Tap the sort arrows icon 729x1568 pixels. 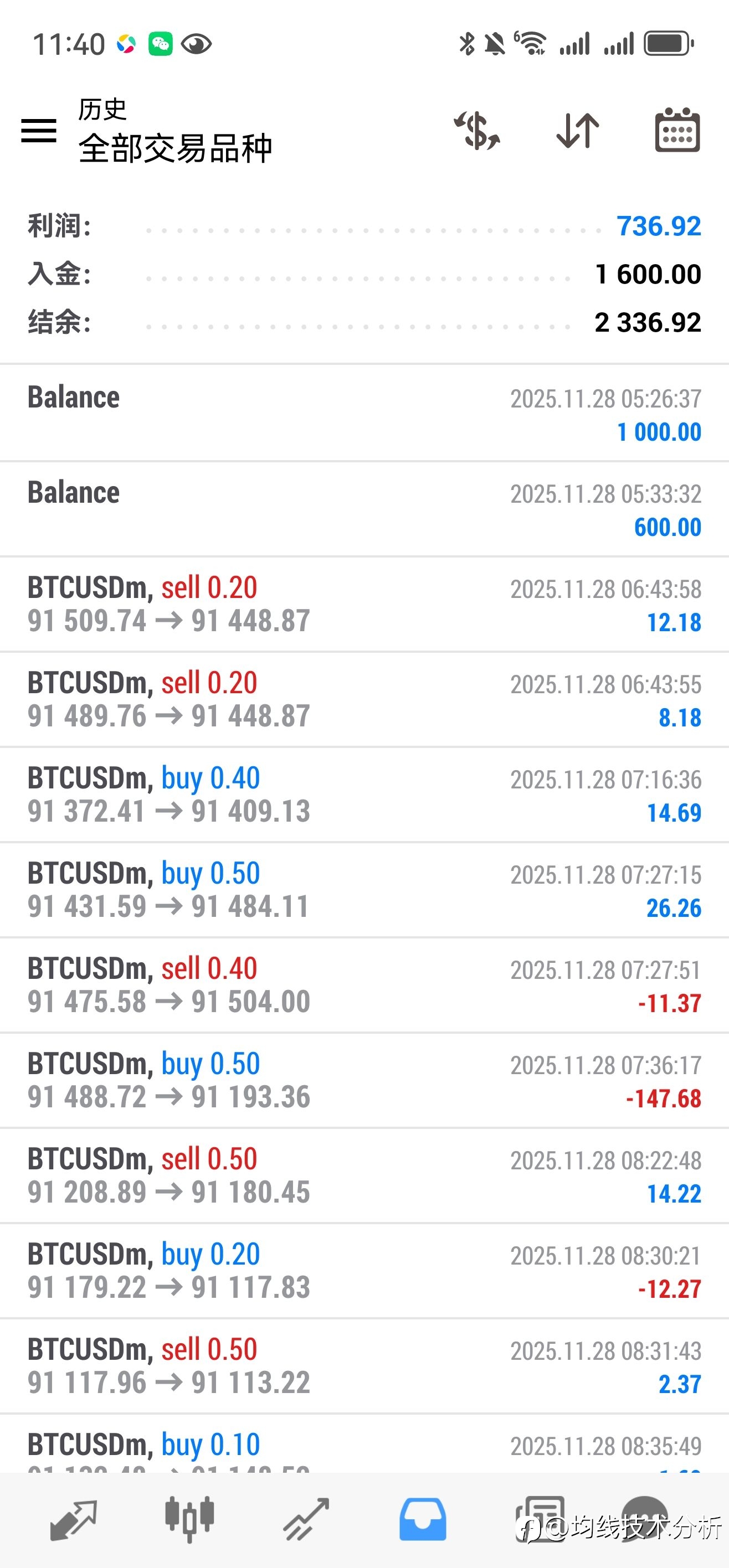pos(577,131)
